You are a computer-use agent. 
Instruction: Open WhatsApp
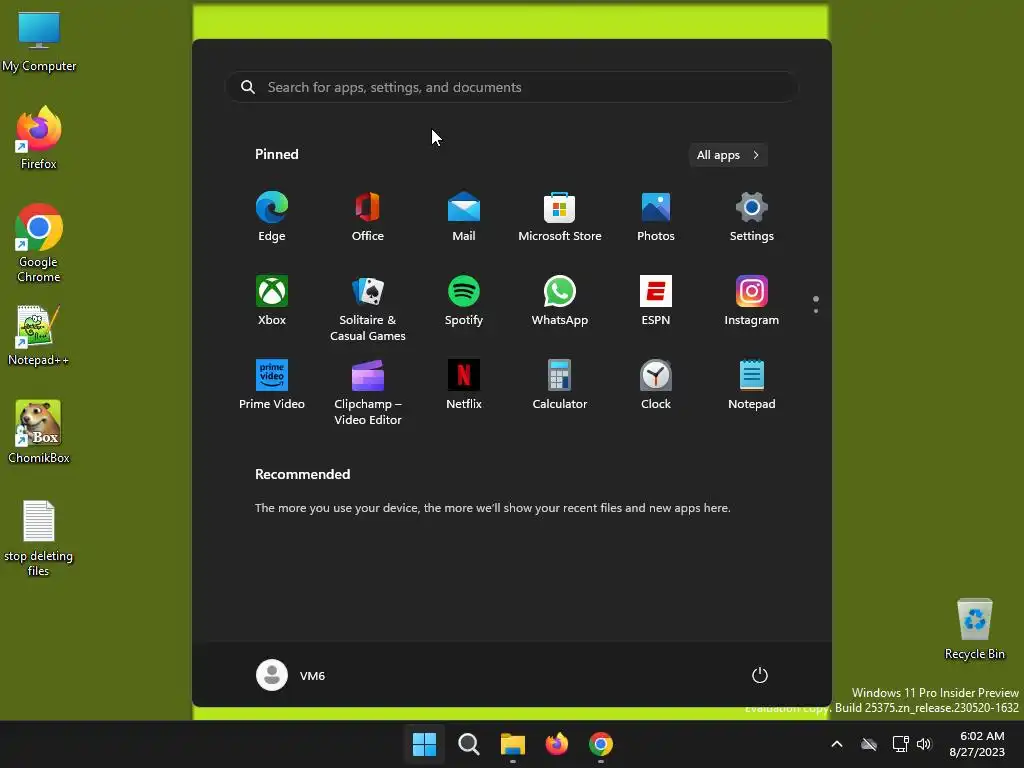[x=560, y=300]
